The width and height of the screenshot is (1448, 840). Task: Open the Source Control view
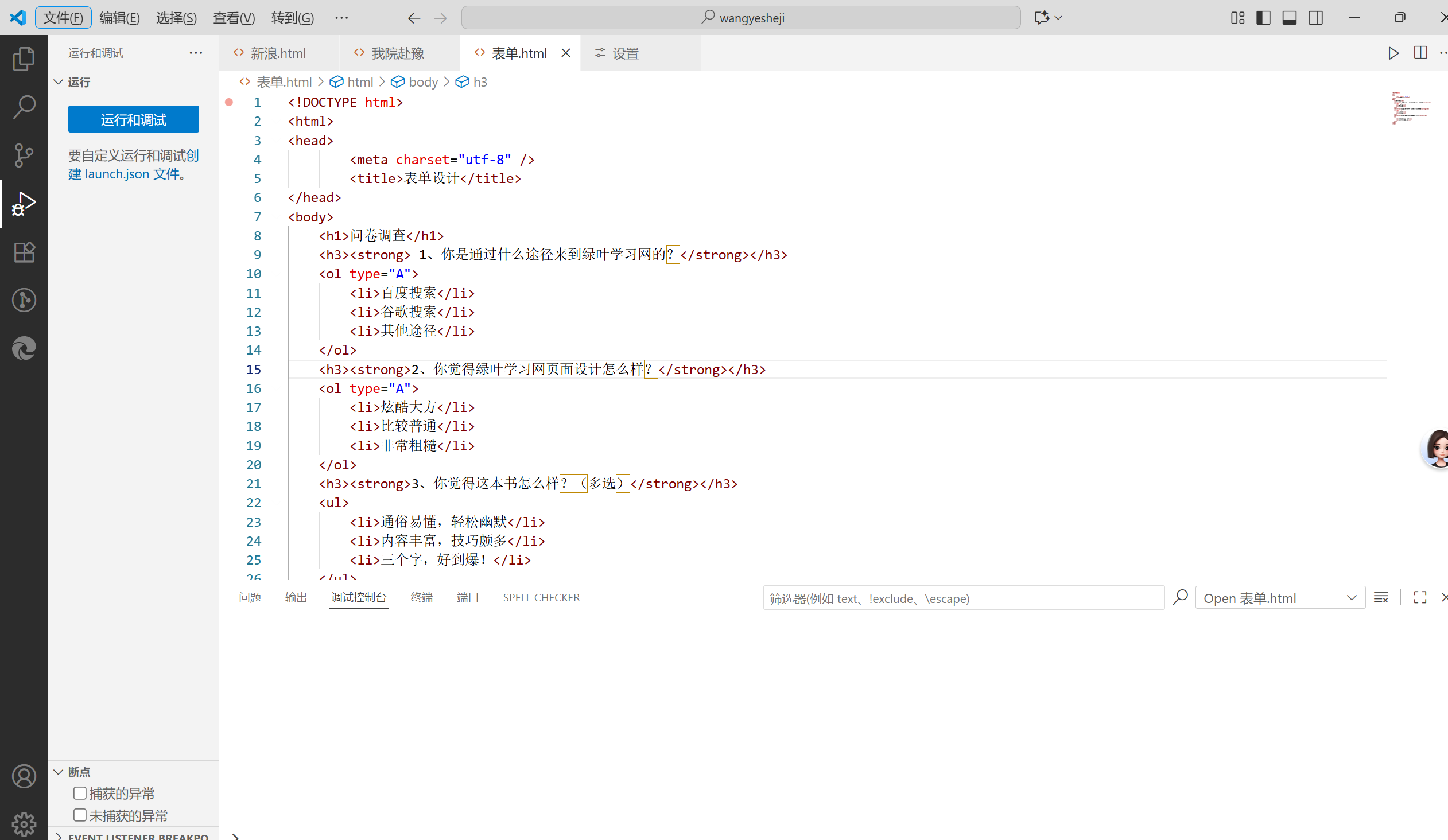(24, 155)
